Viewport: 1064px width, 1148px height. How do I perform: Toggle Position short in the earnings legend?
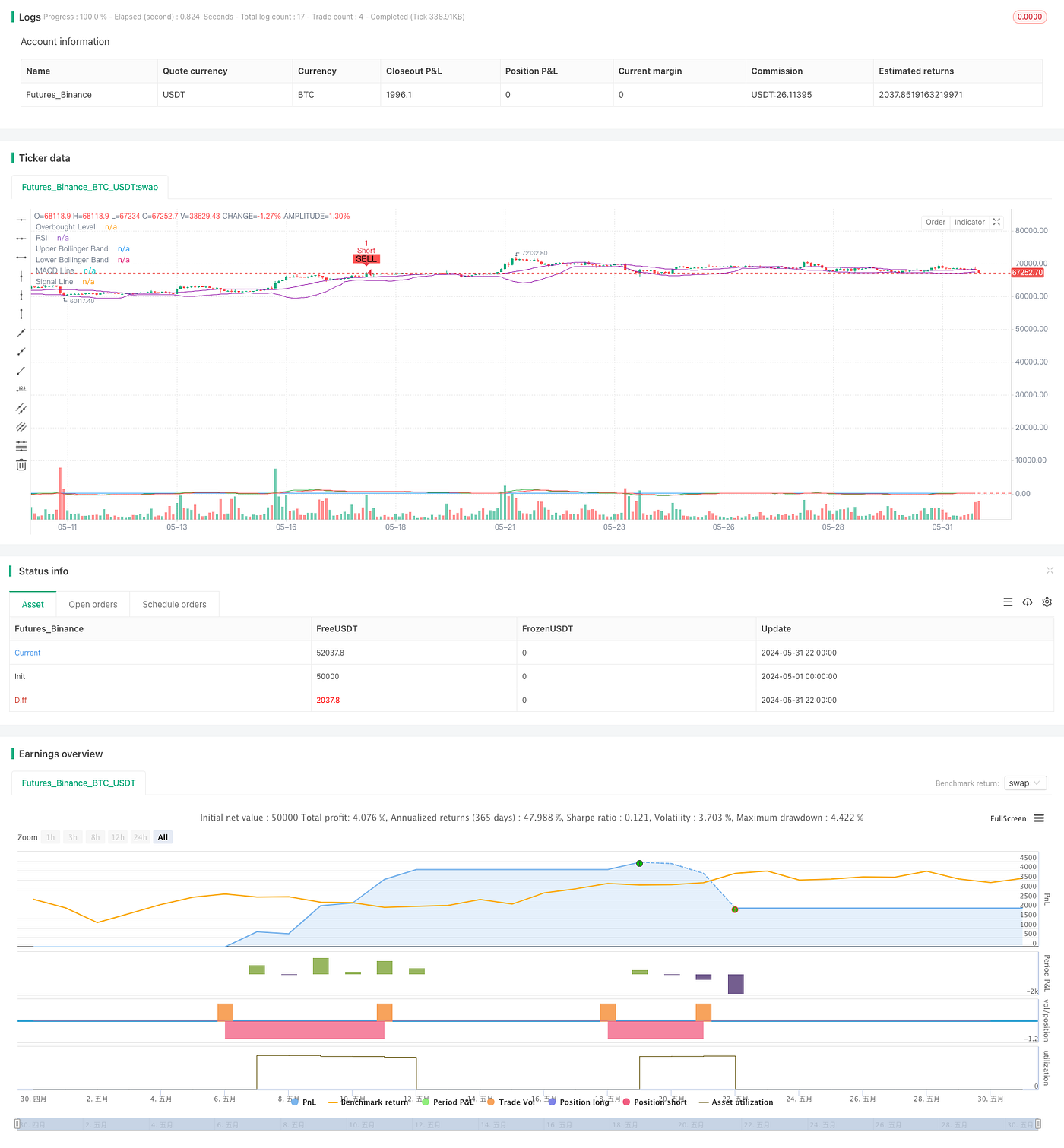point(656,1102)
